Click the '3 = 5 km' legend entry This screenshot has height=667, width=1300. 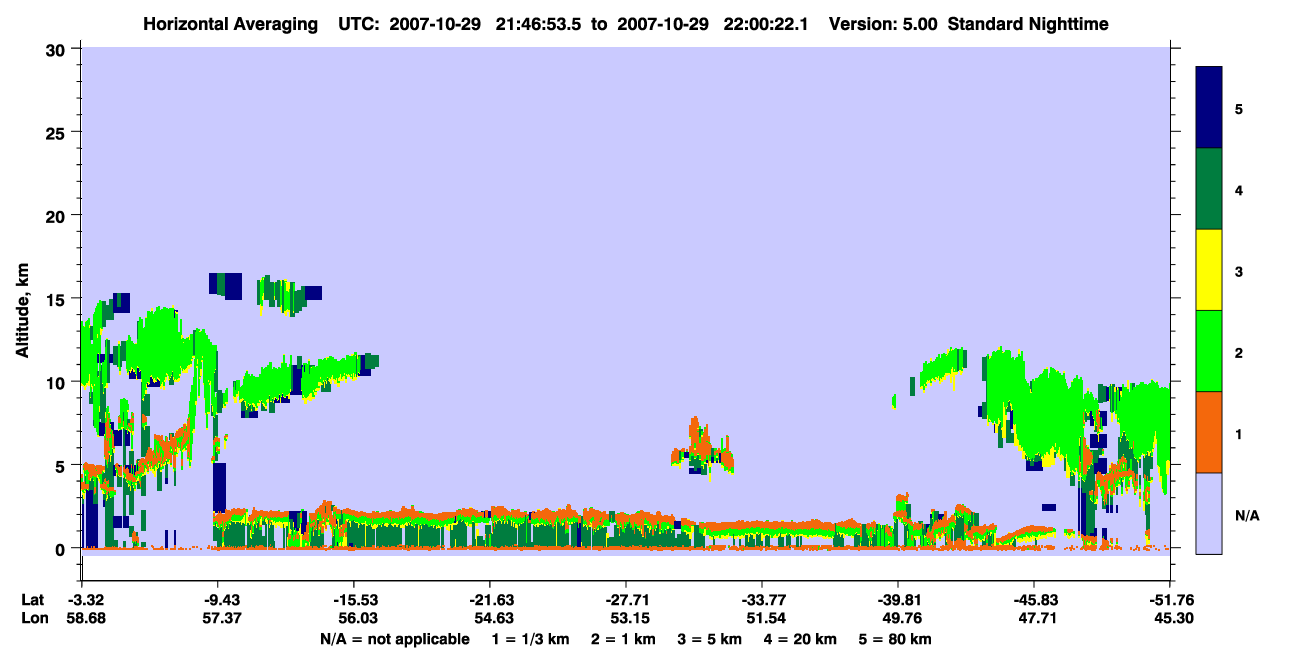(x=710, y=638)
